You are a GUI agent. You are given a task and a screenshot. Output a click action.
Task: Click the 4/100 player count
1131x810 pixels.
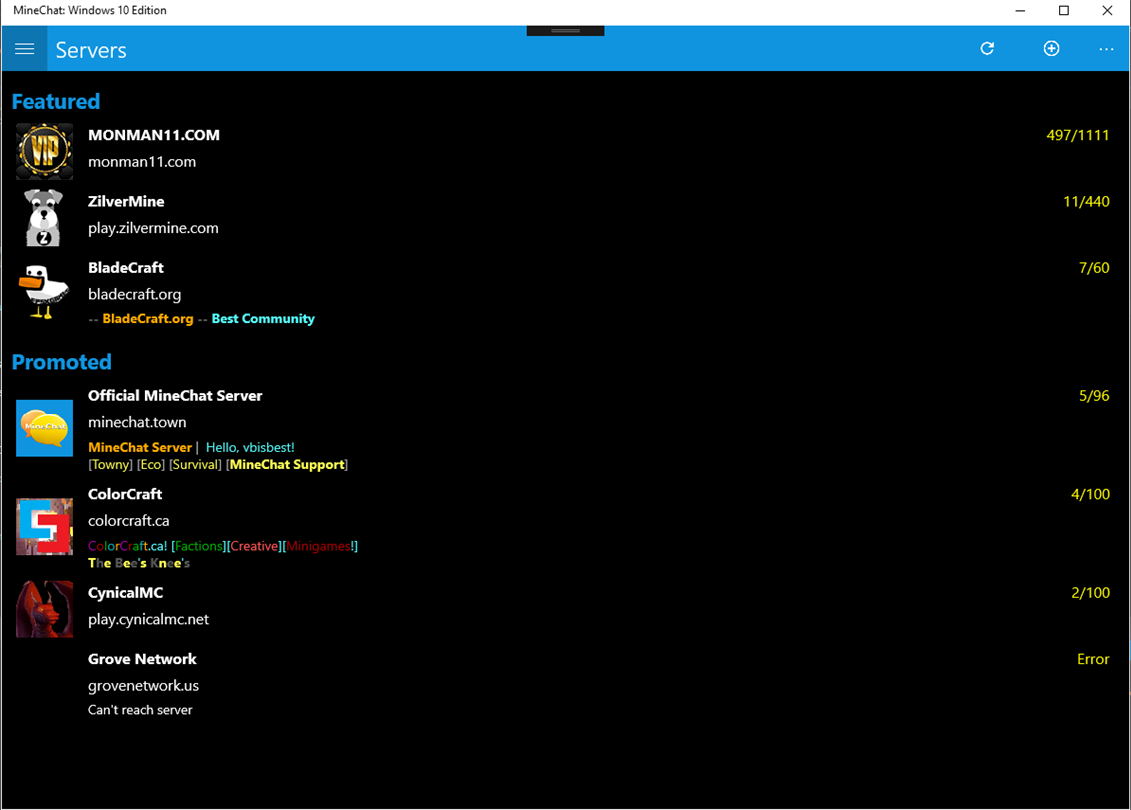tap(1091, 494)
